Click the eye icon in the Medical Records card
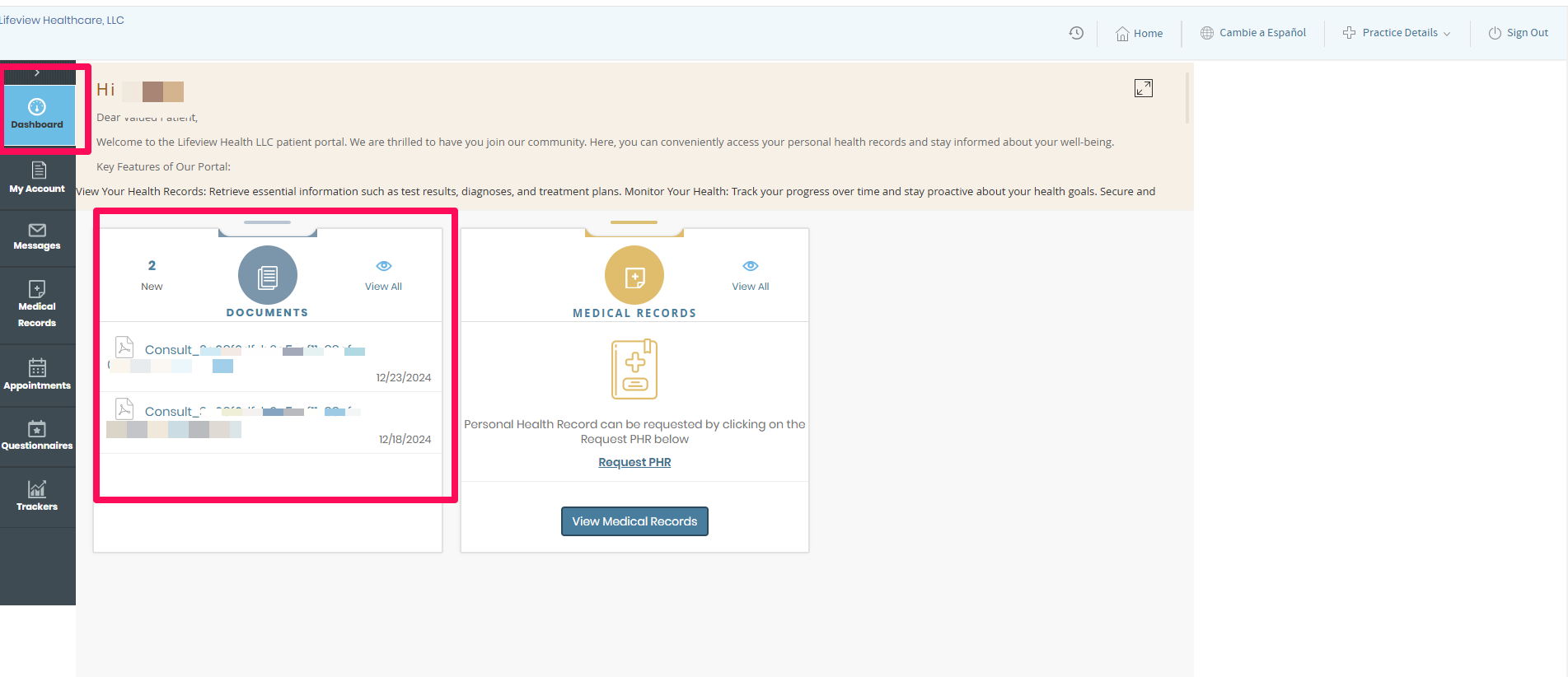The image size is (1568, 677). (751, 266)
